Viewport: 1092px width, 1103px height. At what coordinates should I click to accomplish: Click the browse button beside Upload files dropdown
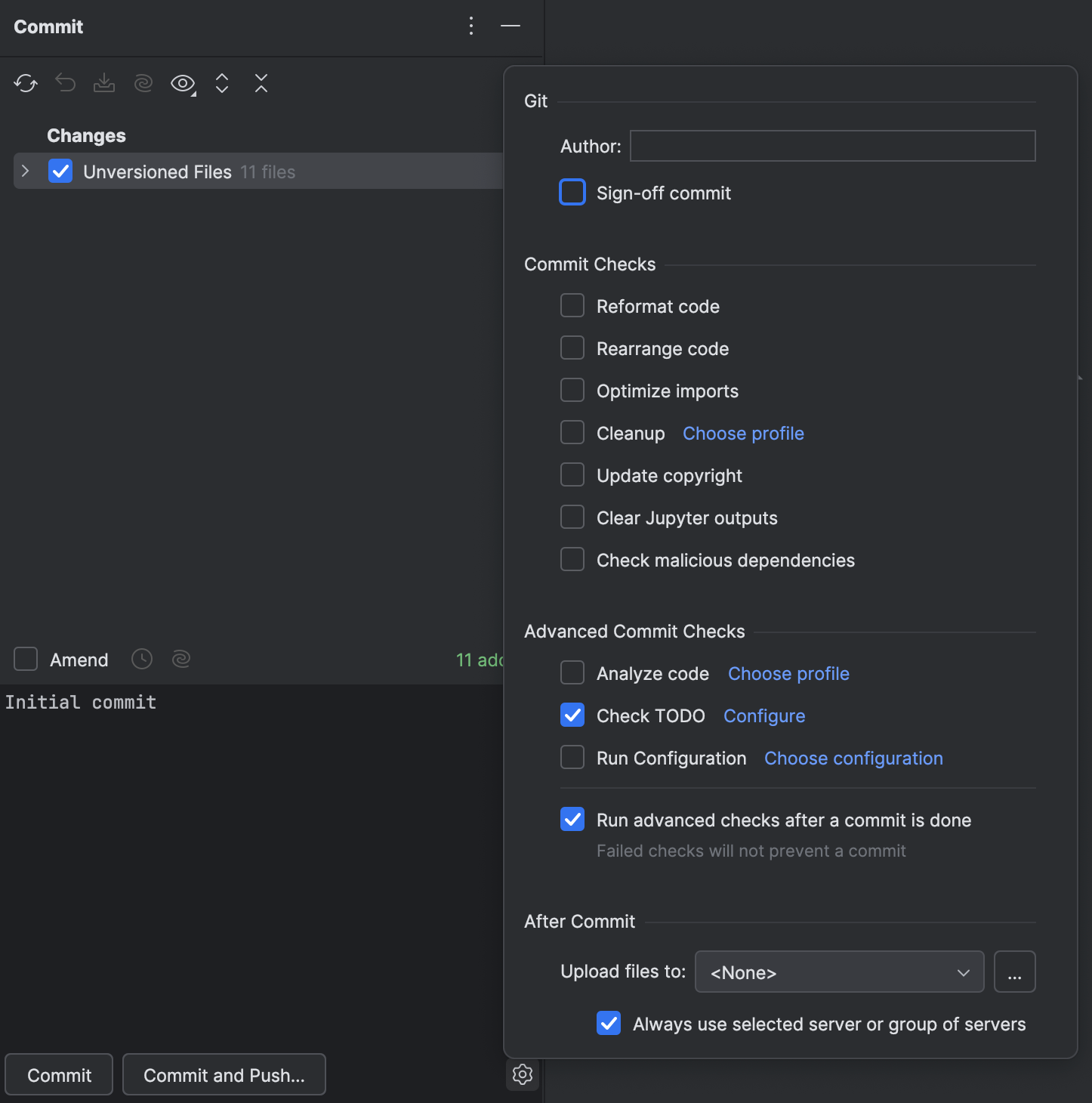point(1014,972)
